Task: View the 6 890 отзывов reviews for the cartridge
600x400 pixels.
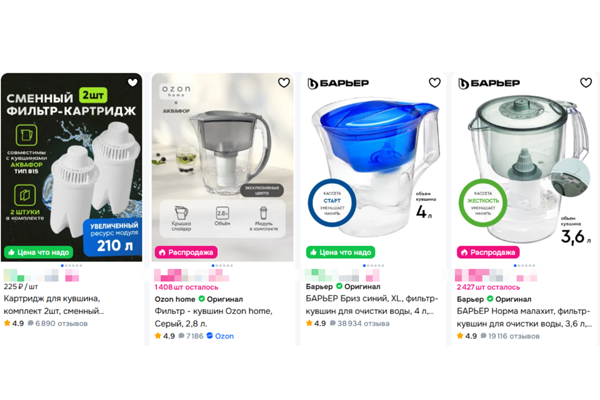Action: click(61, 323)
